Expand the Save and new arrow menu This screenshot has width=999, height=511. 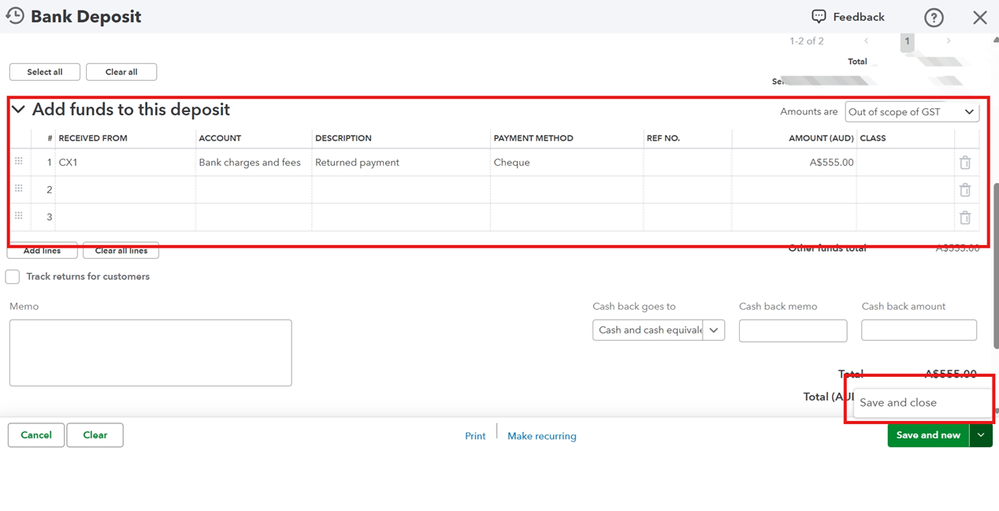pyautogui.click(x=980, y=435)
